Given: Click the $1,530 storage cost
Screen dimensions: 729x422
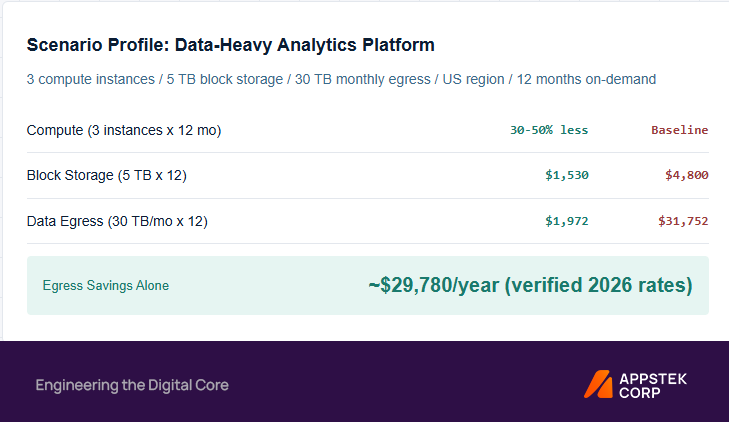Looking at the screenshot, I should pyautogui.click(x=567, y=175).
